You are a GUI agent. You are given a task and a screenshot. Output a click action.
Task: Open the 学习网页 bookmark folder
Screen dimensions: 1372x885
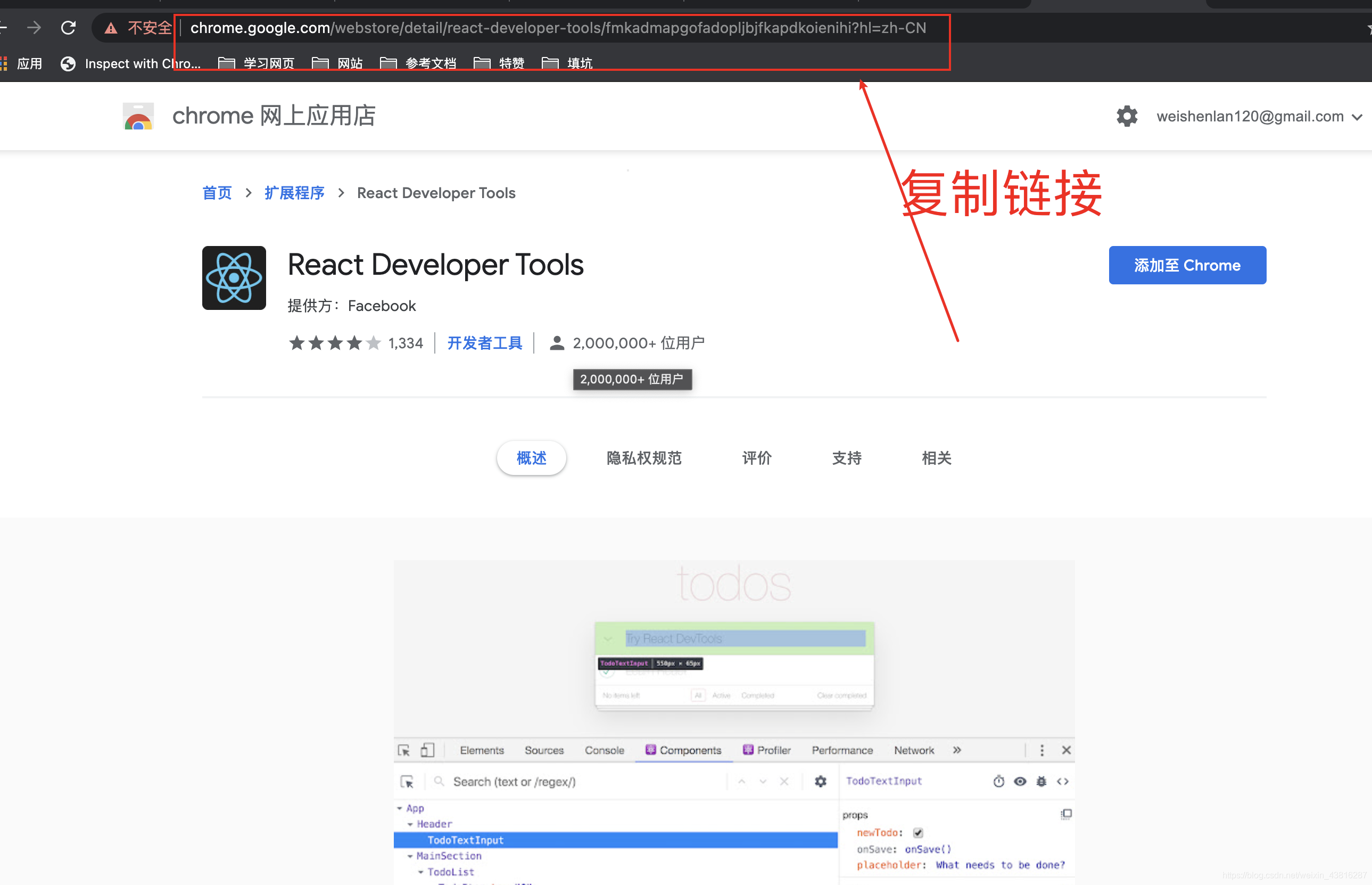point(257,63)
